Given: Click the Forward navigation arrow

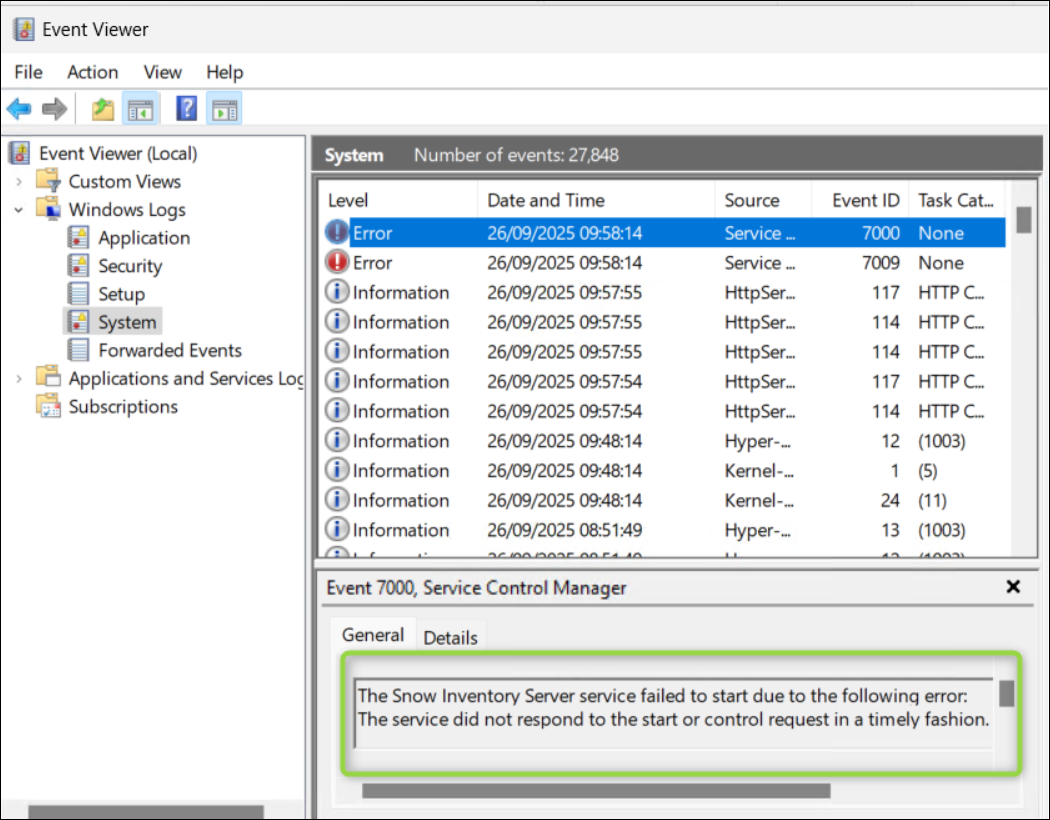Looking at the screenshot, I should pos(54,108).
